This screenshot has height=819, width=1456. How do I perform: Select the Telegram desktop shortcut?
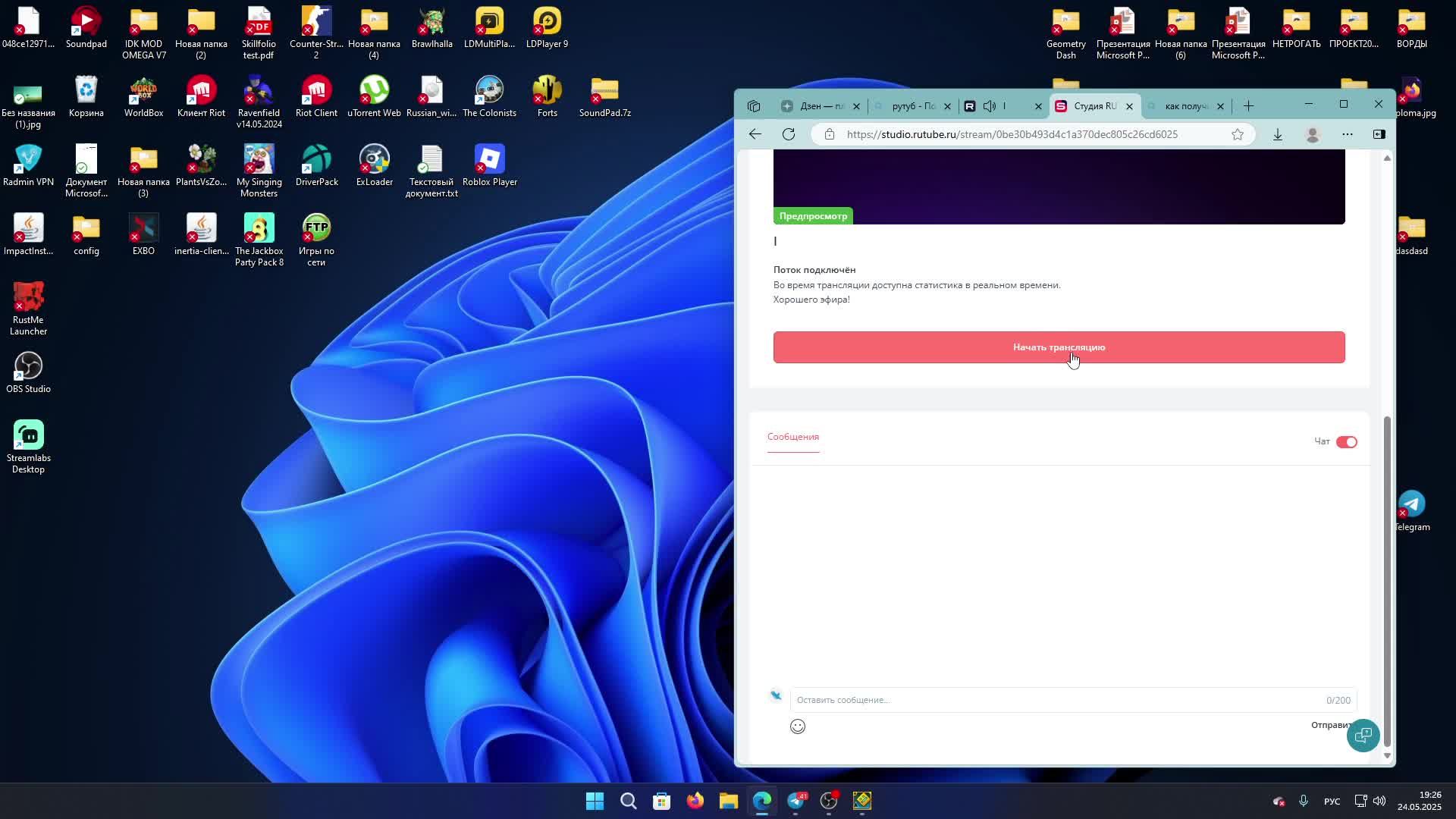[1412, 510]
